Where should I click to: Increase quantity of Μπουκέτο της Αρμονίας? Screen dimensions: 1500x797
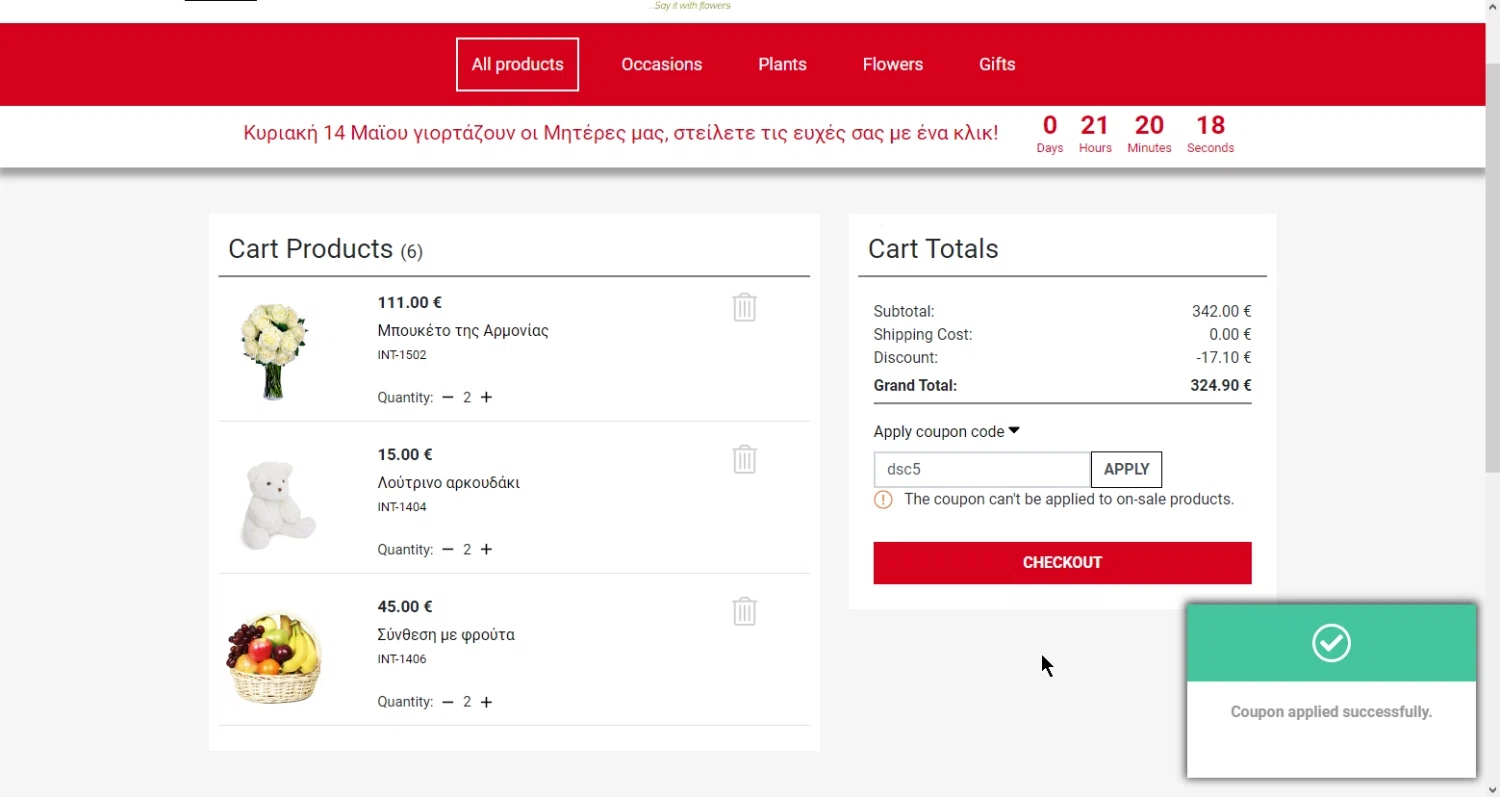tap(486, 397)
